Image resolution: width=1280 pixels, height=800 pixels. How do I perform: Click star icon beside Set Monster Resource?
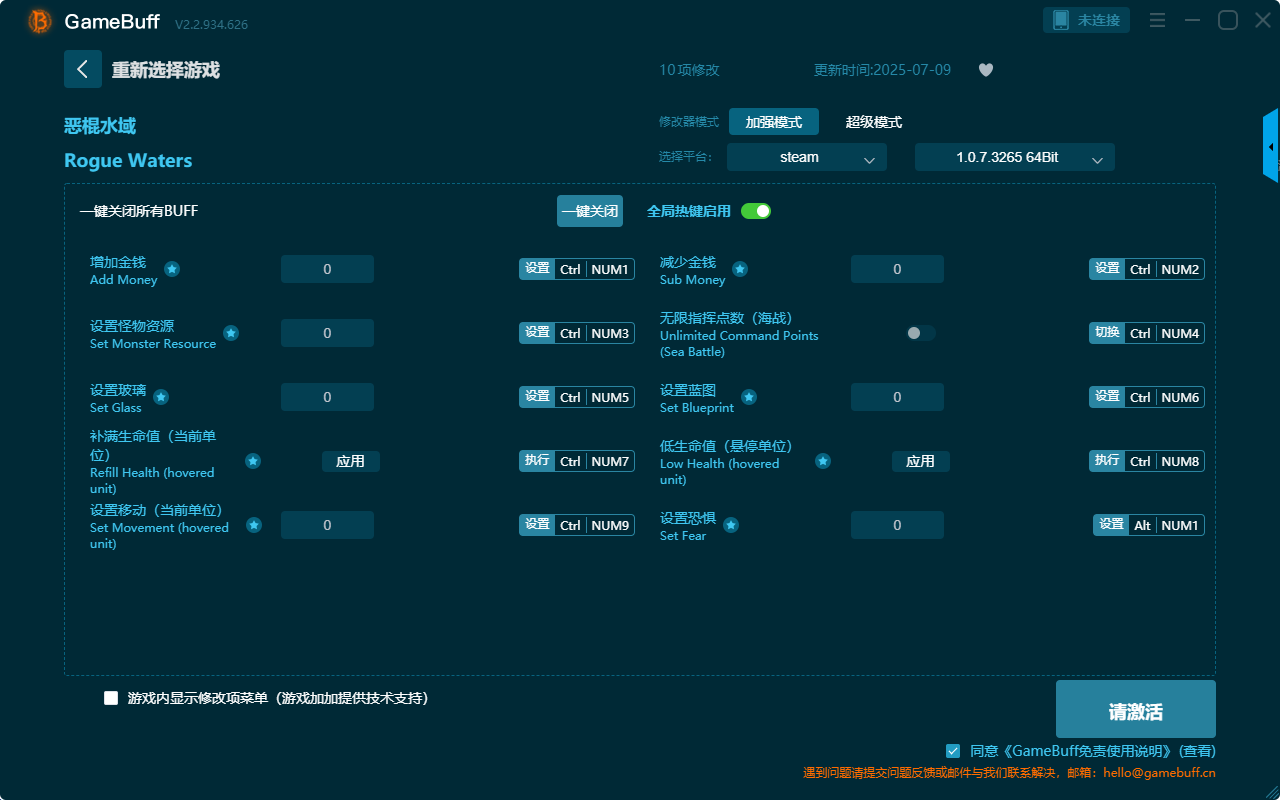(x=231, y=333)
